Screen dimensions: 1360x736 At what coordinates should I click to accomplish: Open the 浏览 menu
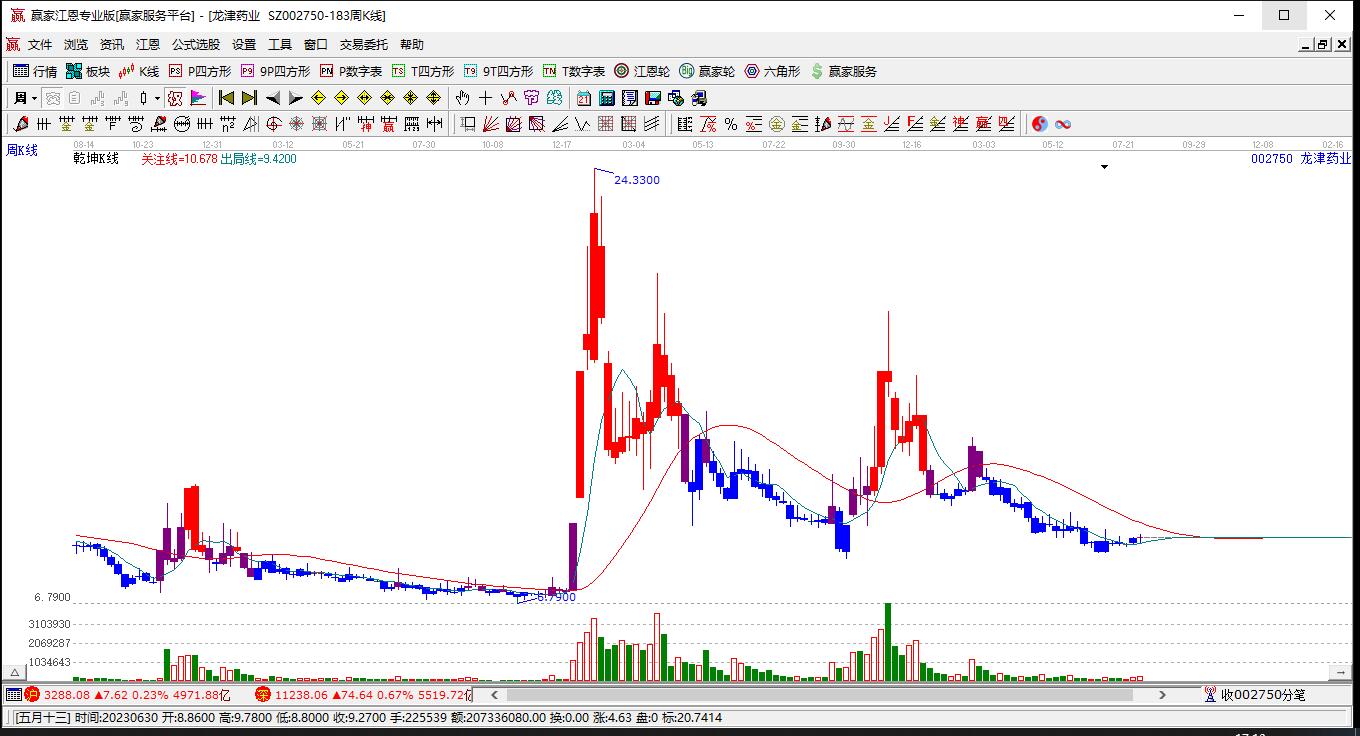coord(76,44)
